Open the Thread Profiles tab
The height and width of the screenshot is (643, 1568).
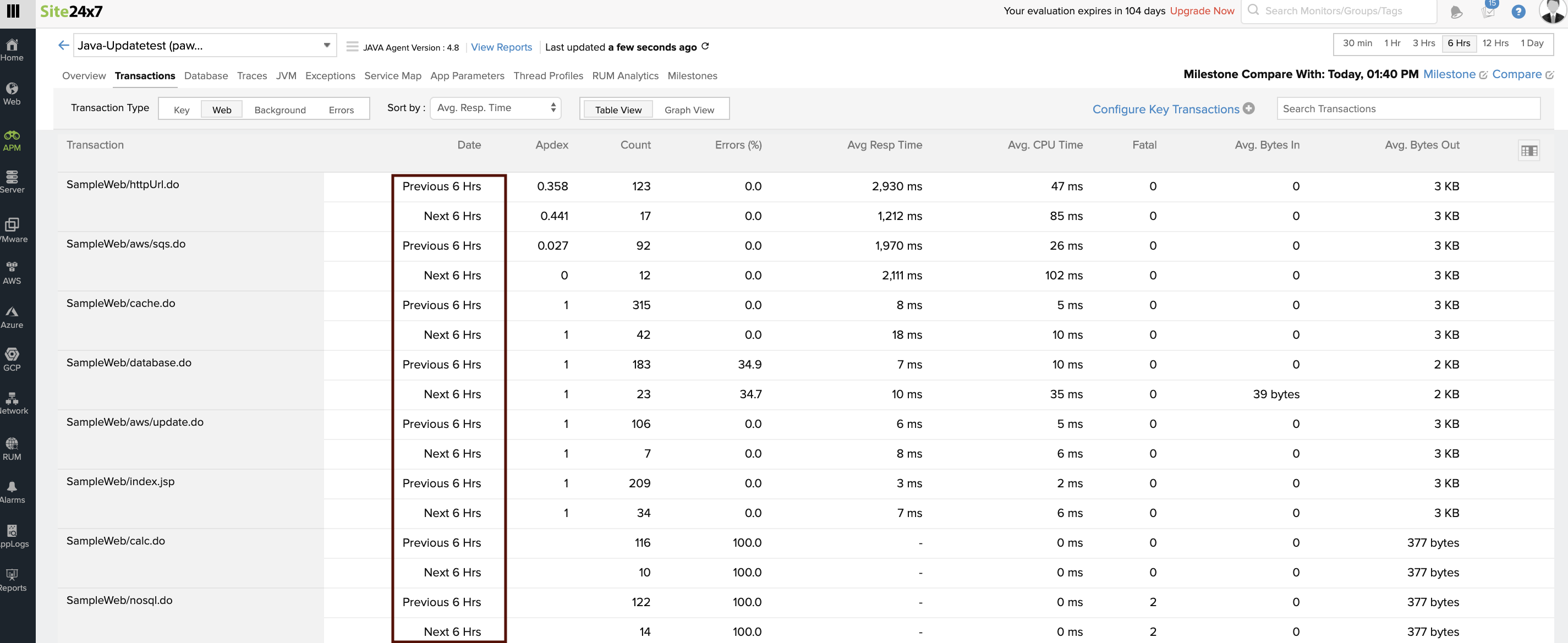[x=548, y=76]
